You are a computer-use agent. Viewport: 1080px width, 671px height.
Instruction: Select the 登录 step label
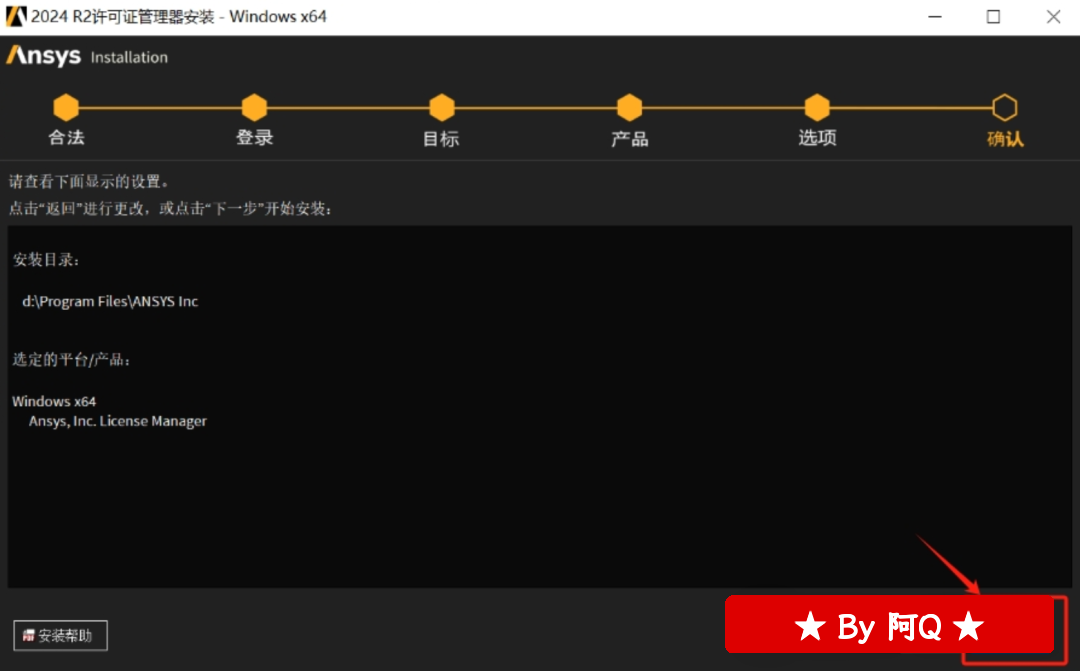(x=254, y=138)
